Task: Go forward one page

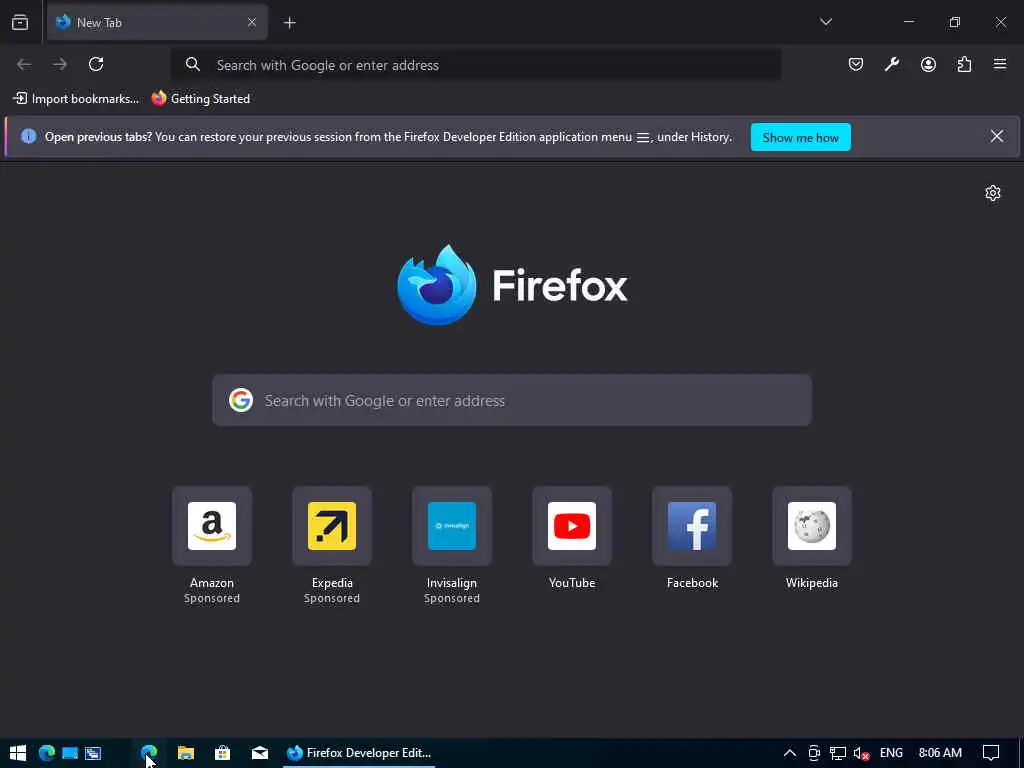Action: point(60,64)
